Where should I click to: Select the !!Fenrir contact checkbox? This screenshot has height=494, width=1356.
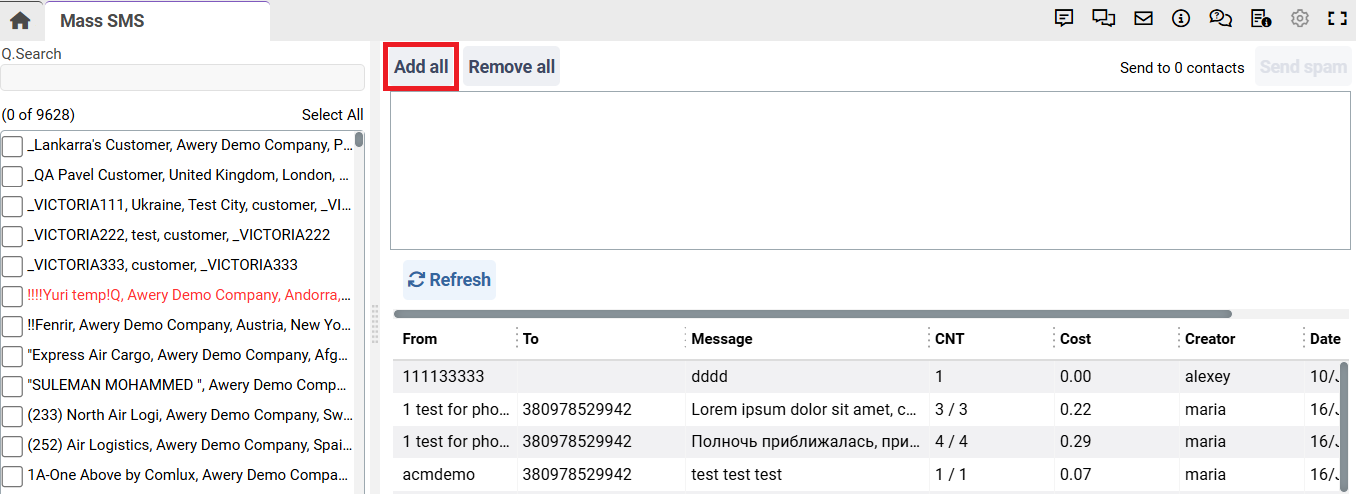point(12,326)
